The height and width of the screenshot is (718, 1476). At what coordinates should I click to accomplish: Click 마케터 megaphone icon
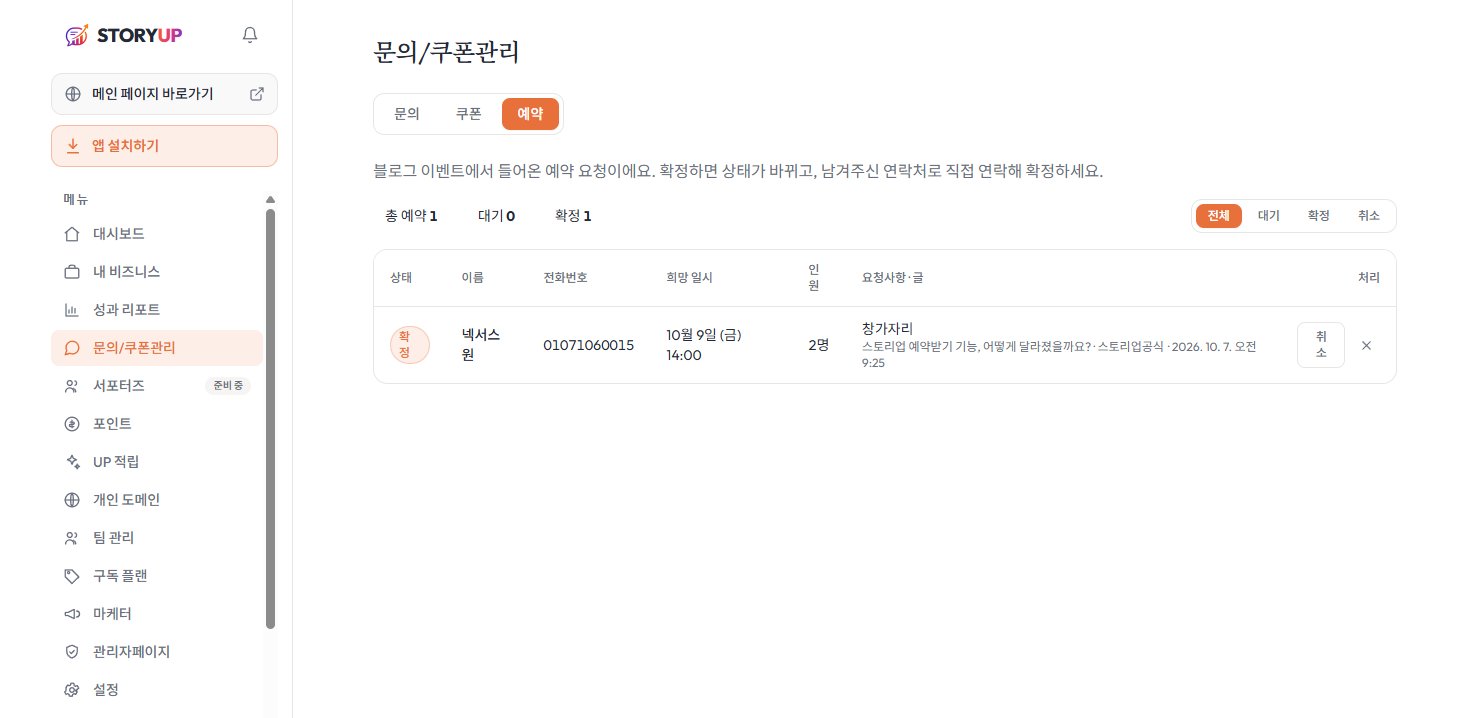tap(71, 614)
